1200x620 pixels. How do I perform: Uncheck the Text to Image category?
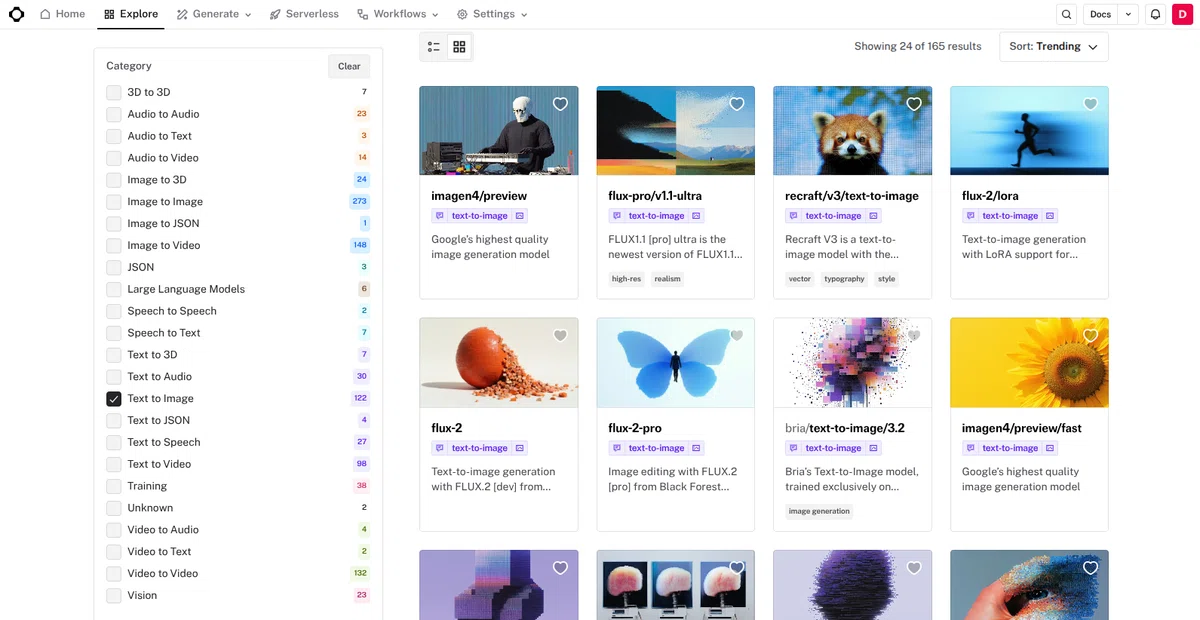tap(114, 398)
